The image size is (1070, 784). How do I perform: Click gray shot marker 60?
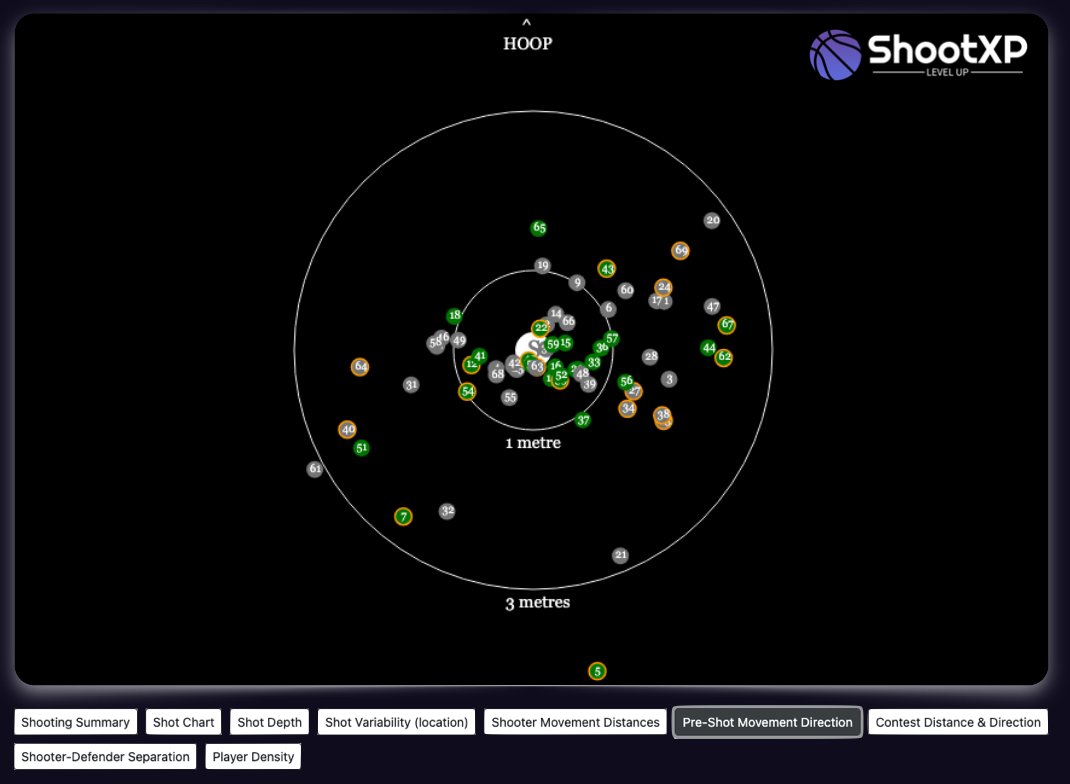pyautogui.click(x=626, y=290)
